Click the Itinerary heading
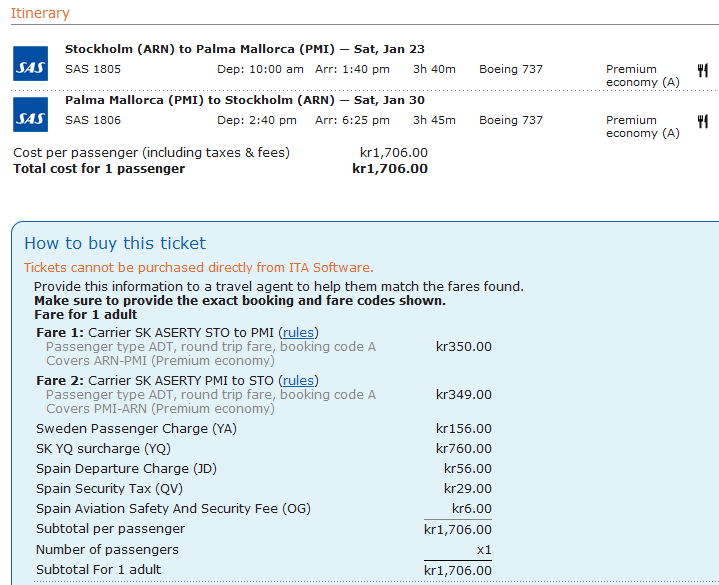Screen dimensions: 719x585 click(40, 13)
